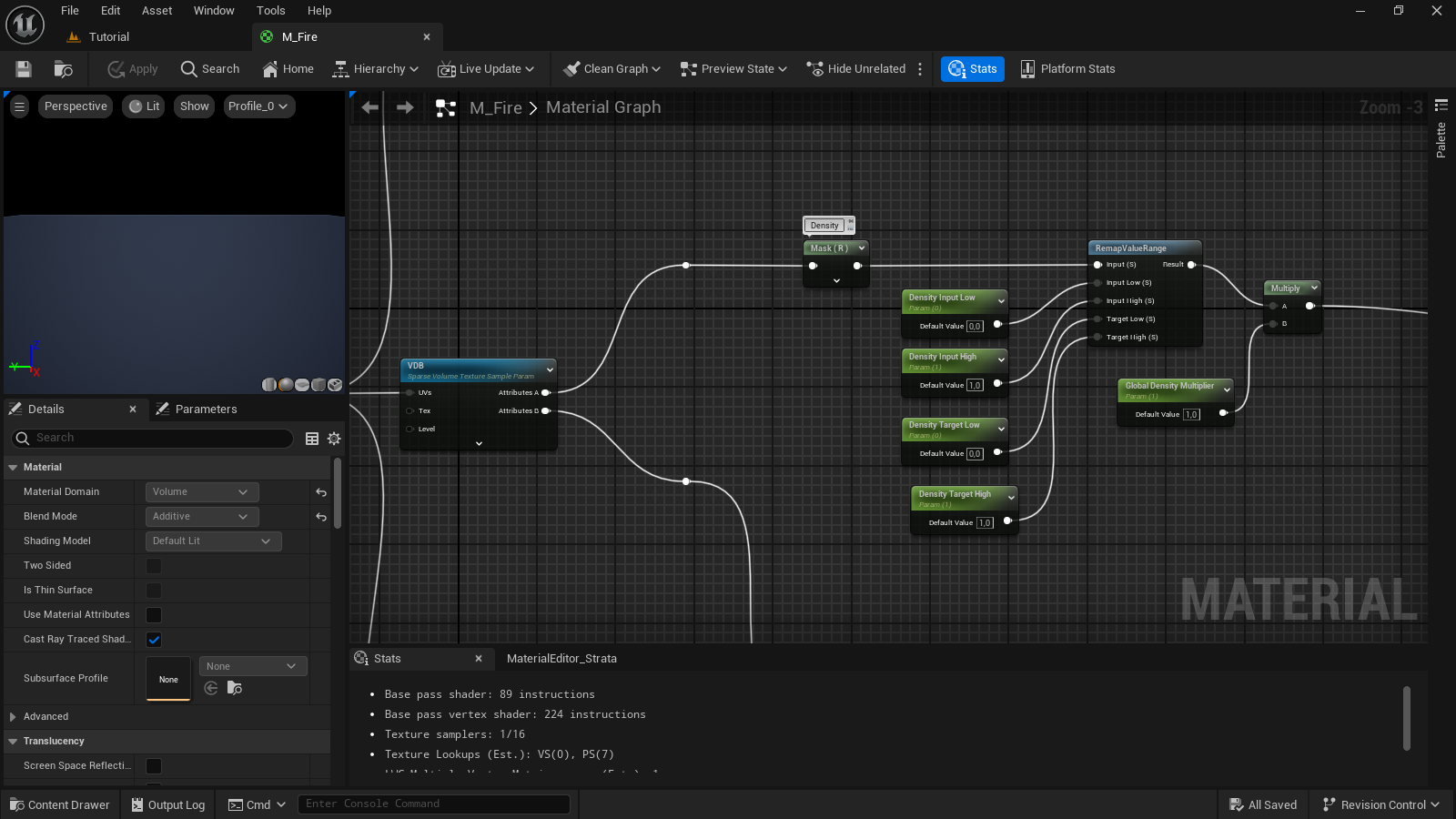Open Material Domain Volume dropdown
Screen dimensions: 1456x819
pos(202,492)
